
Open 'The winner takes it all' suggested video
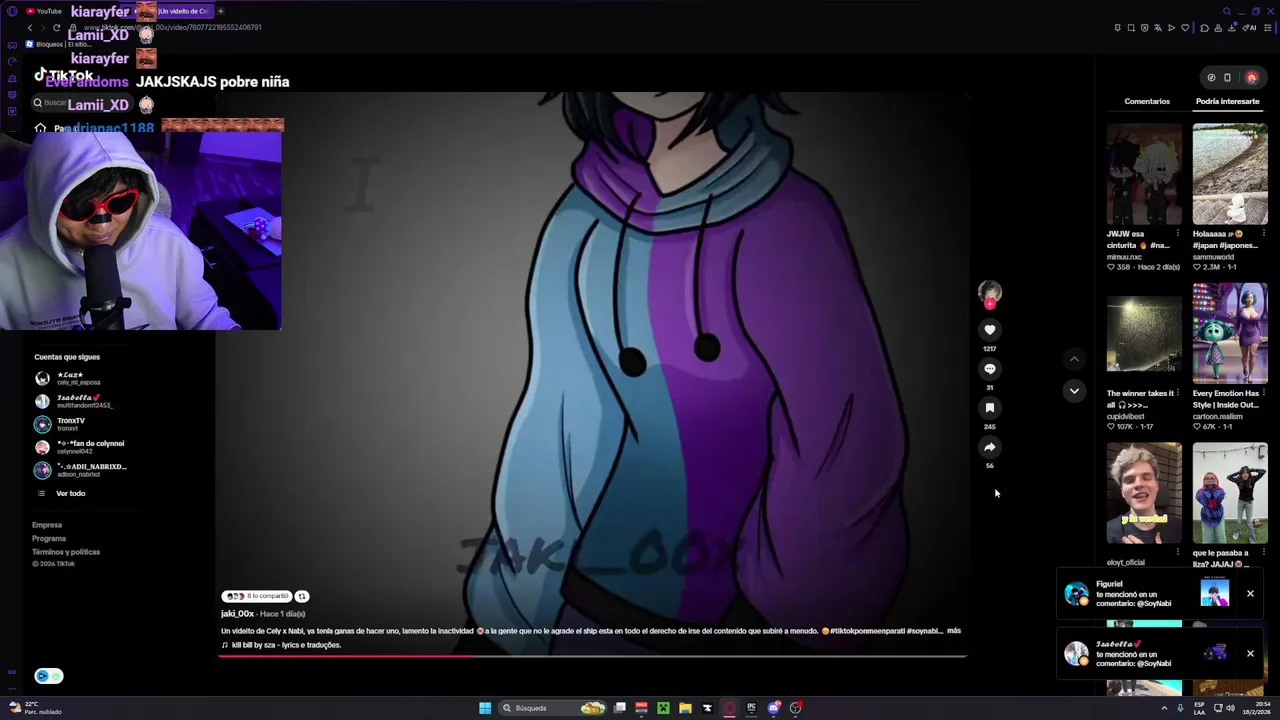1143,334
